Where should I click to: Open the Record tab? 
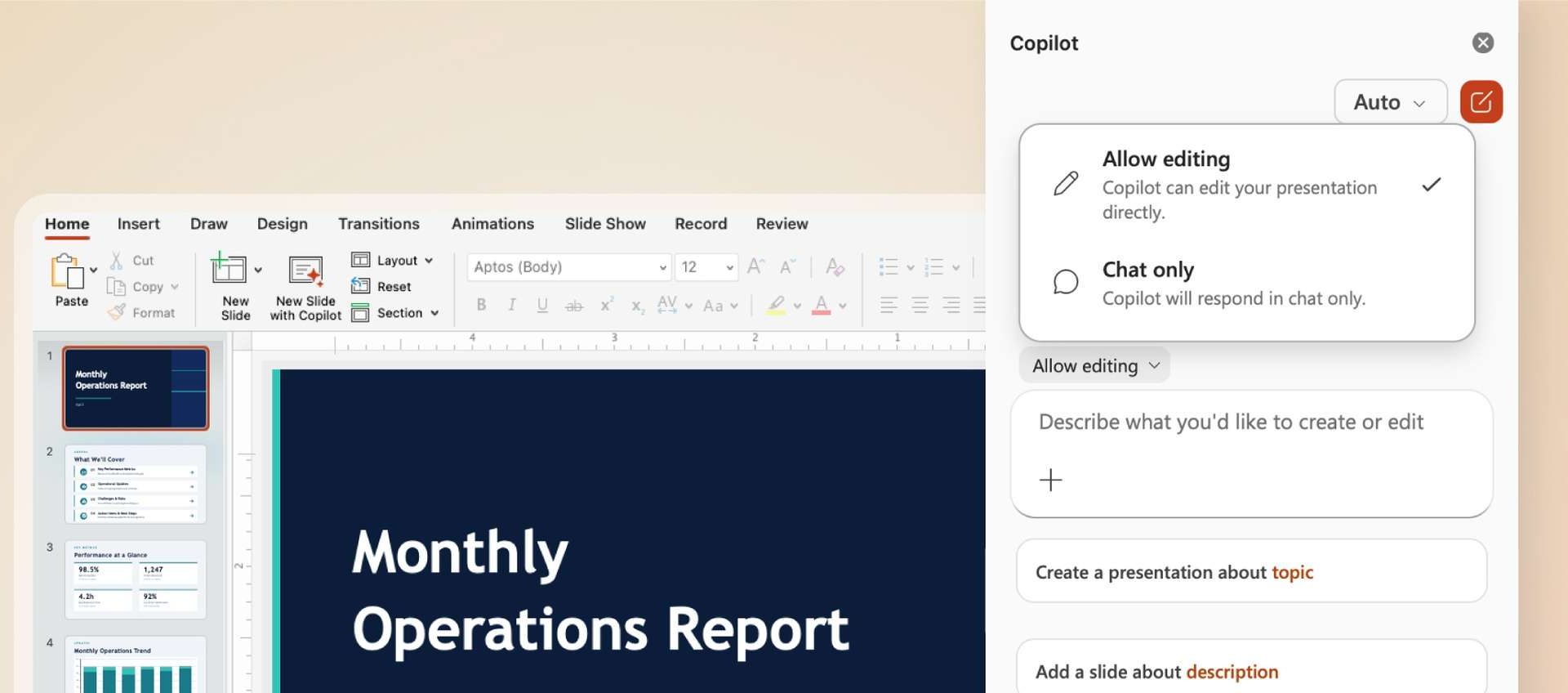tap(701, 224)
